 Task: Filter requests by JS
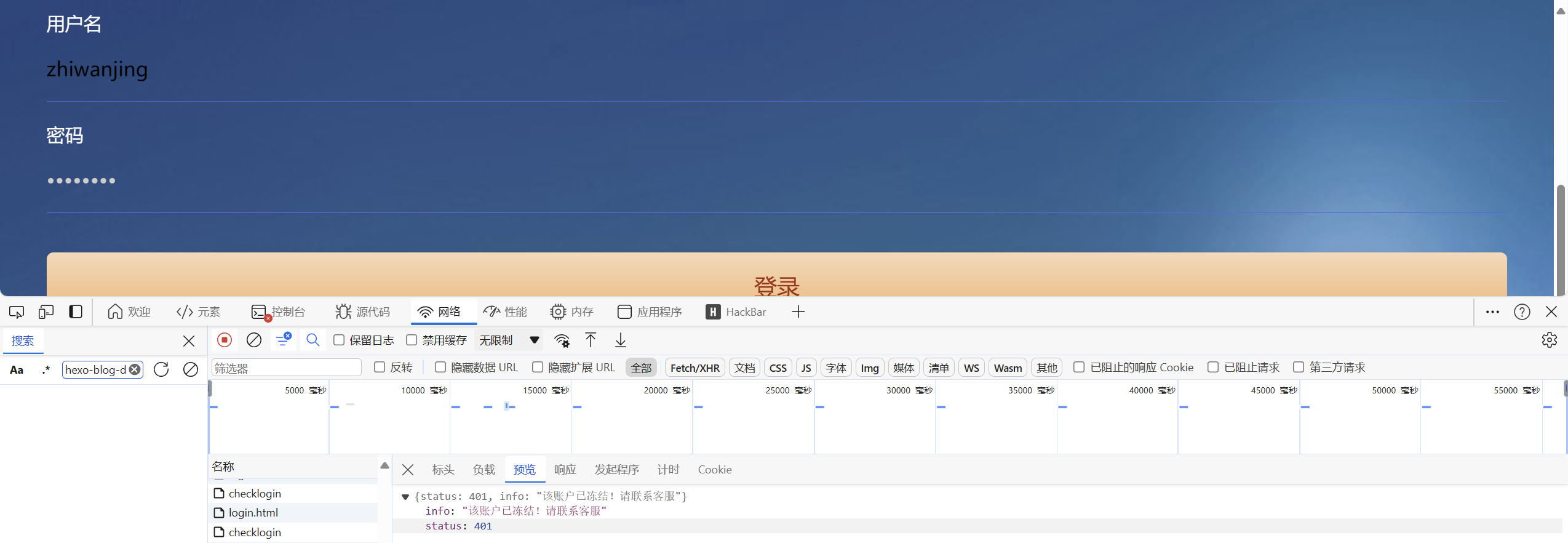pos(806,368)
